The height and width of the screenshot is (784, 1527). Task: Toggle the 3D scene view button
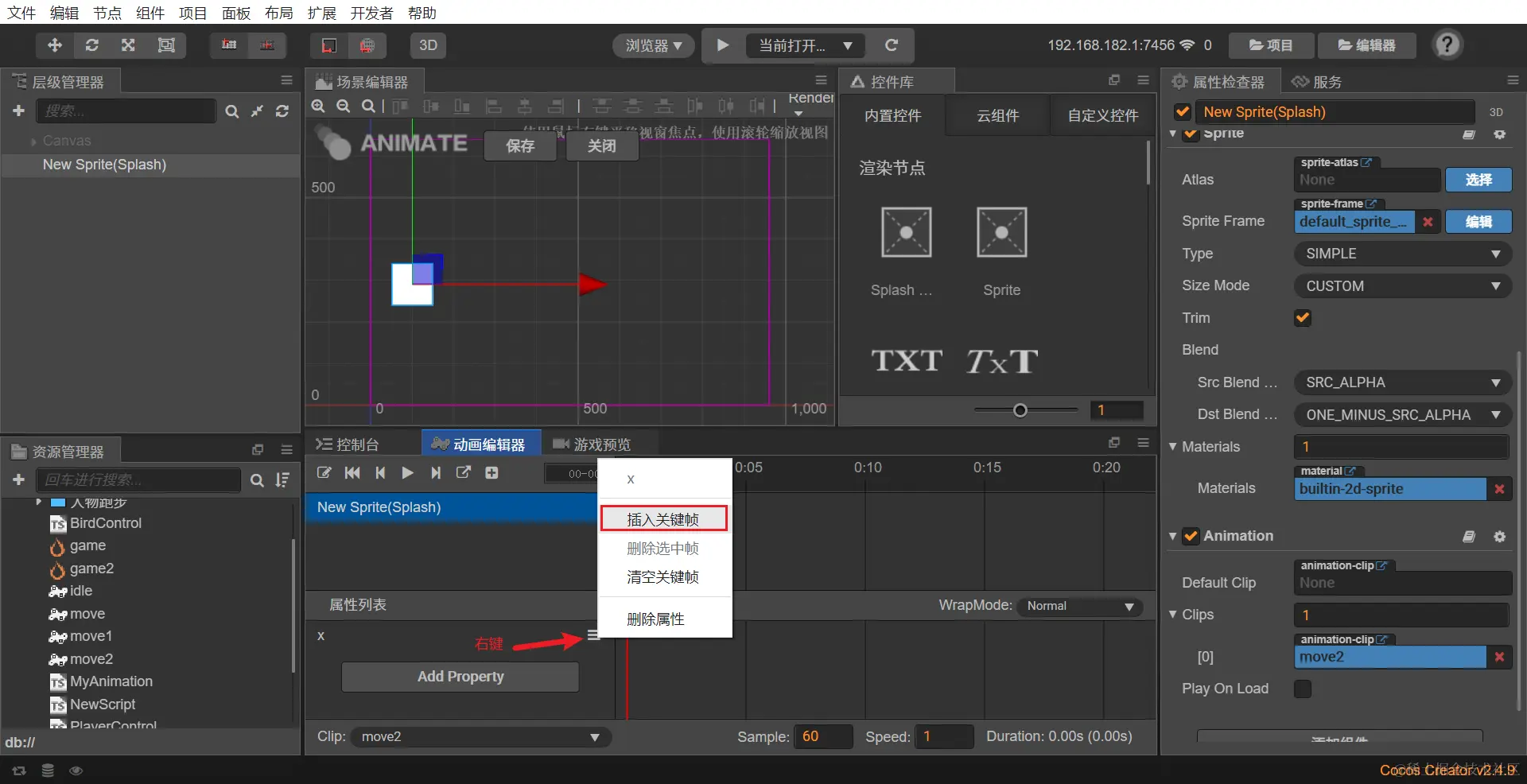coord(428,45)
